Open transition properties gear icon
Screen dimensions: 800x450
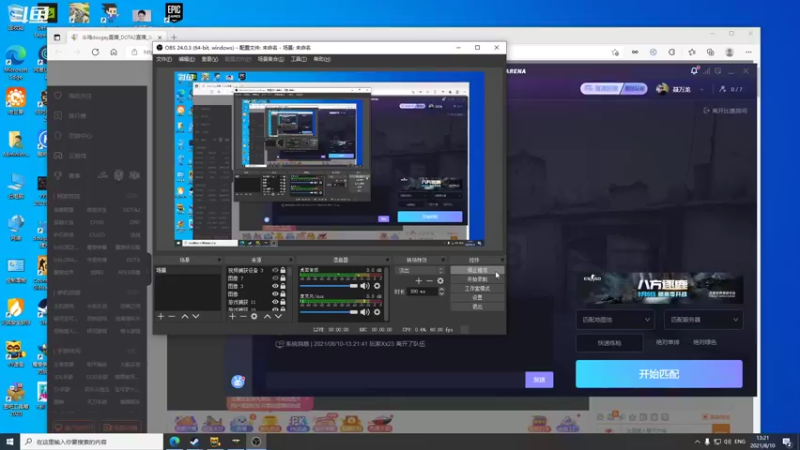coord(440,281)
